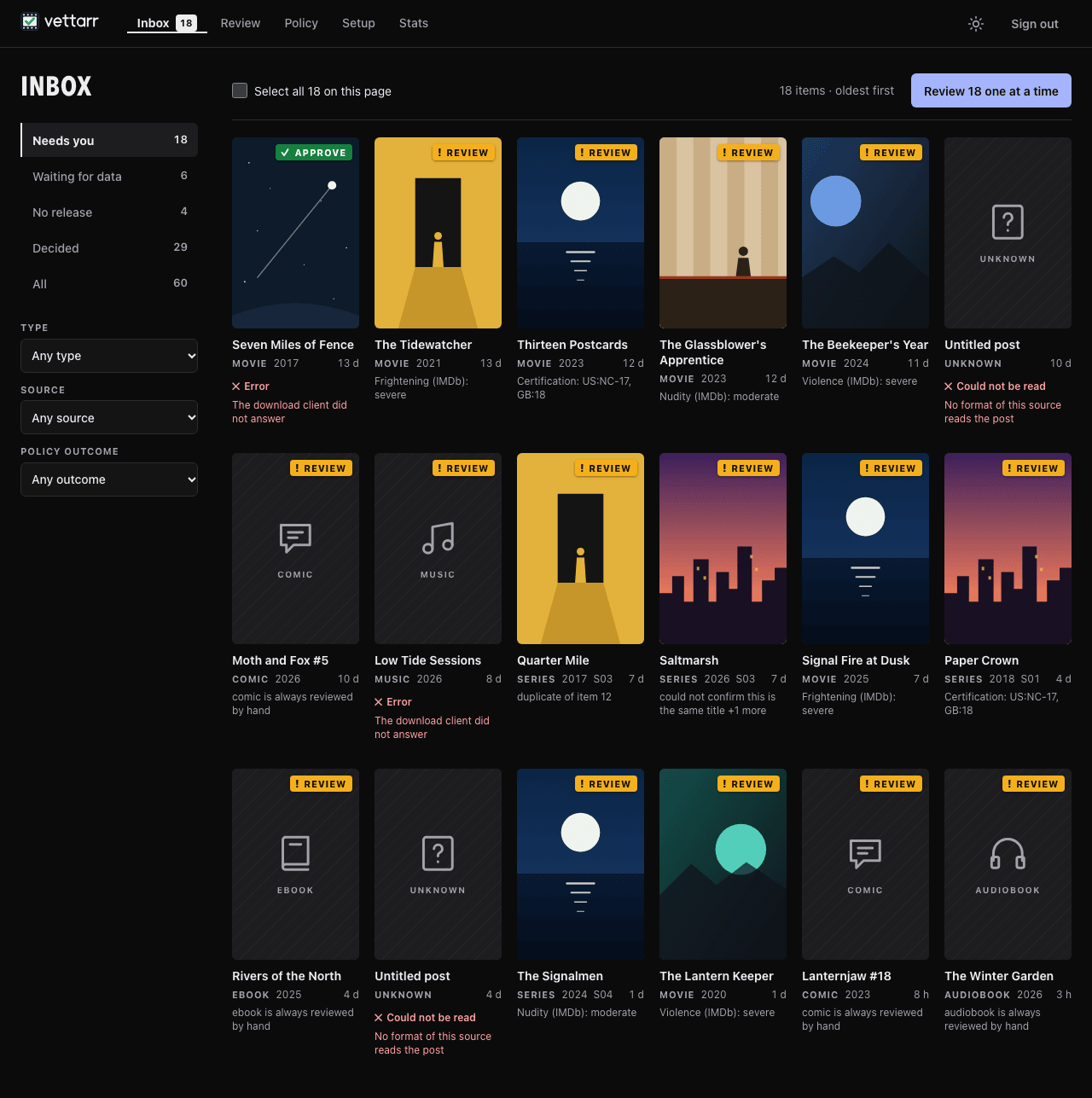Click the Review badge on Quarter Mile
The image size is (1092, 1098).
(x=606, y=468)
